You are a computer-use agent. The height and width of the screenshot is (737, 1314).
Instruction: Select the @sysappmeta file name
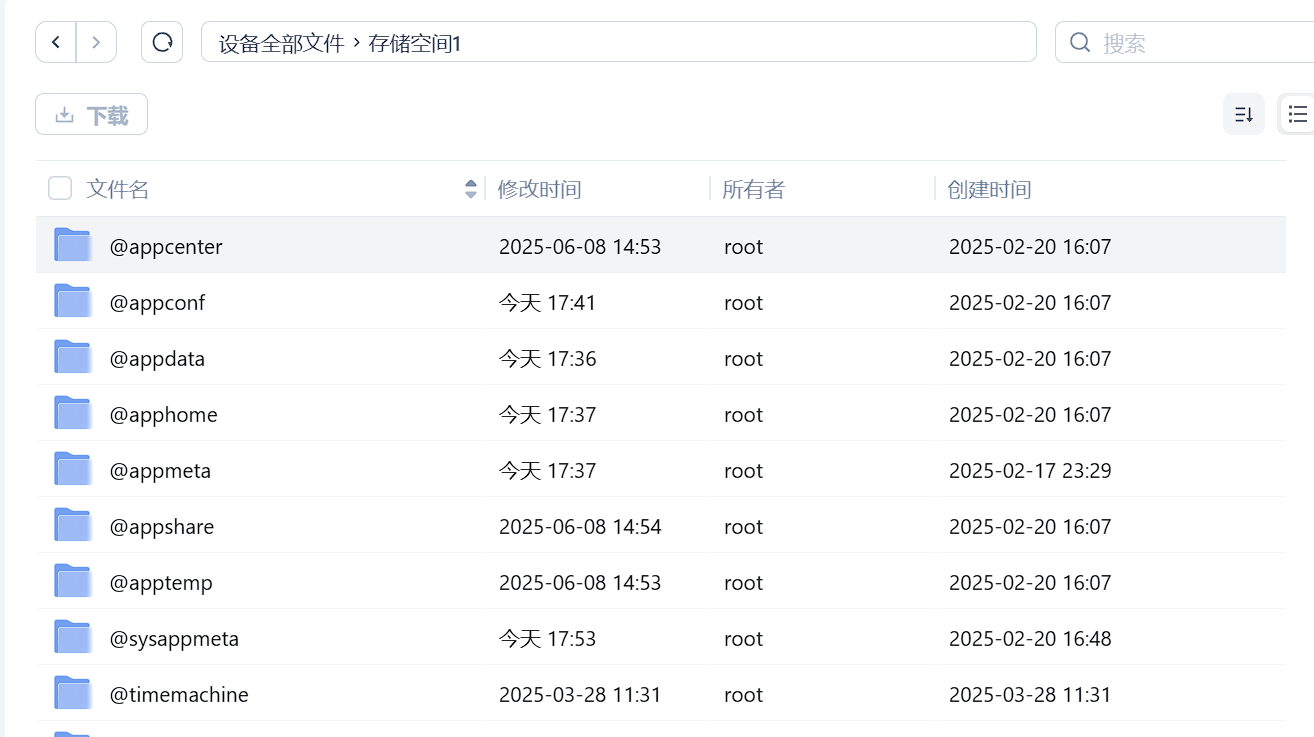[x=174, y=638]
